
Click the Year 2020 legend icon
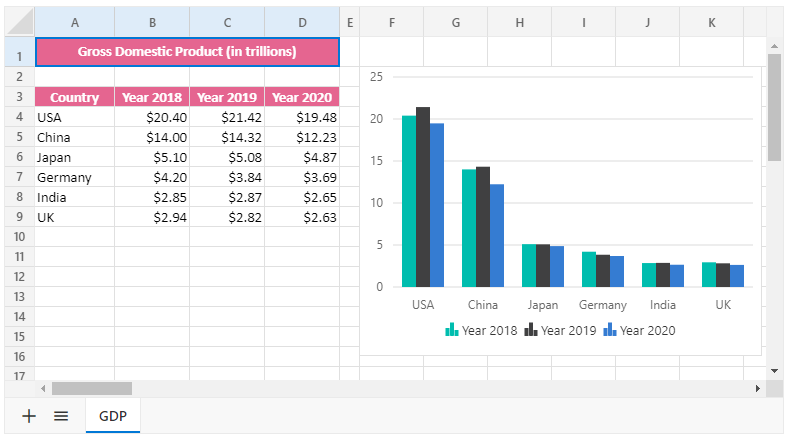(x=609, y=330)
